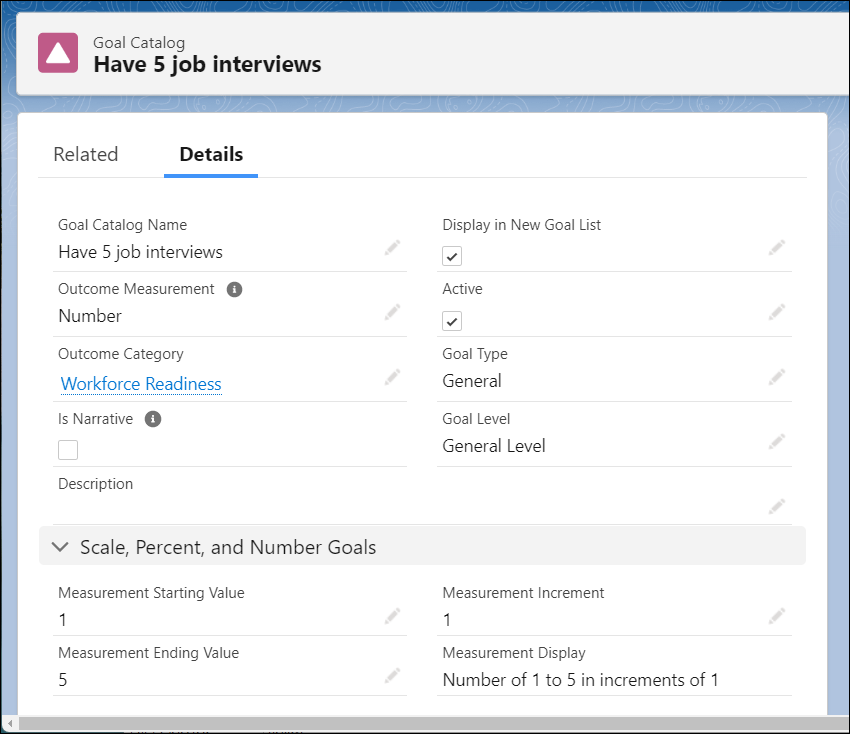Toggle Display in New Goal List checkbox
This screenshot has width=850, height=734.
452,256
